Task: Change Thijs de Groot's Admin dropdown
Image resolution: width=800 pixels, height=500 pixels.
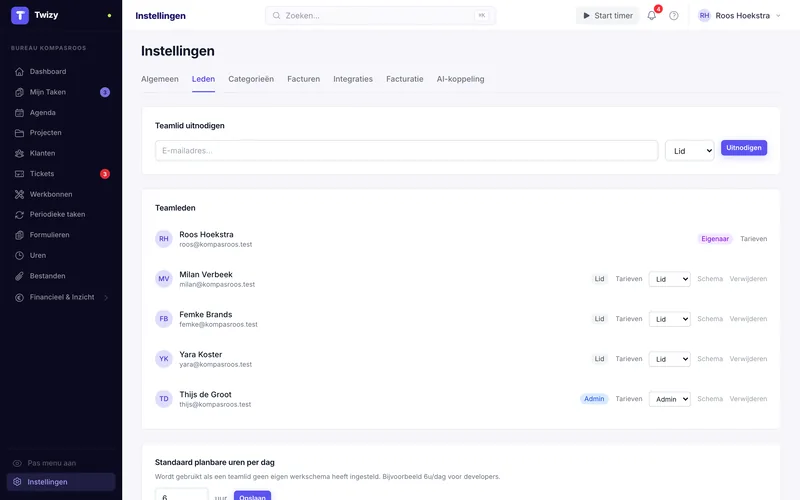Action: 669,399
